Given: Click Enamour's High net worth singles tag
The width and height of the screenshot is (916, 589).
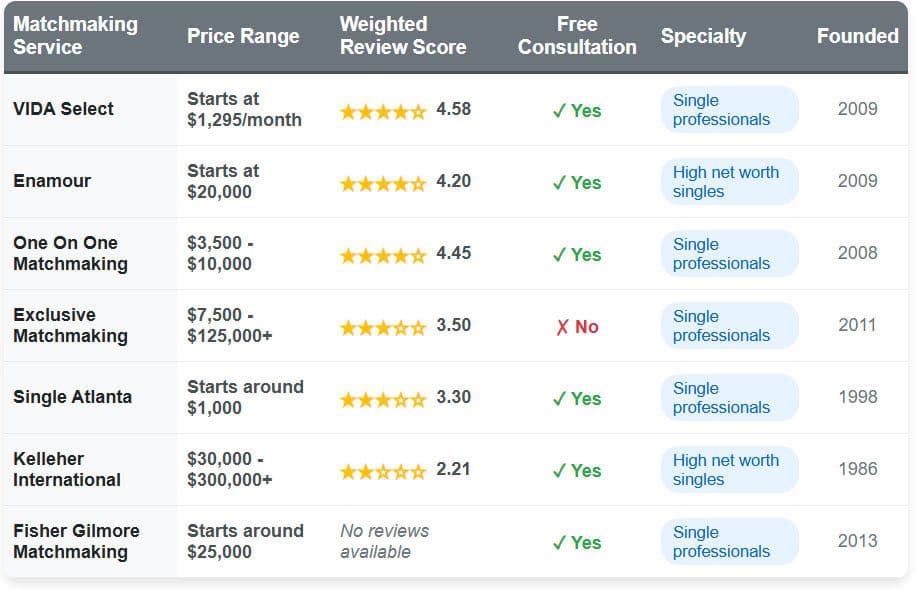Looking at the screenshot, I should (729, 182).
